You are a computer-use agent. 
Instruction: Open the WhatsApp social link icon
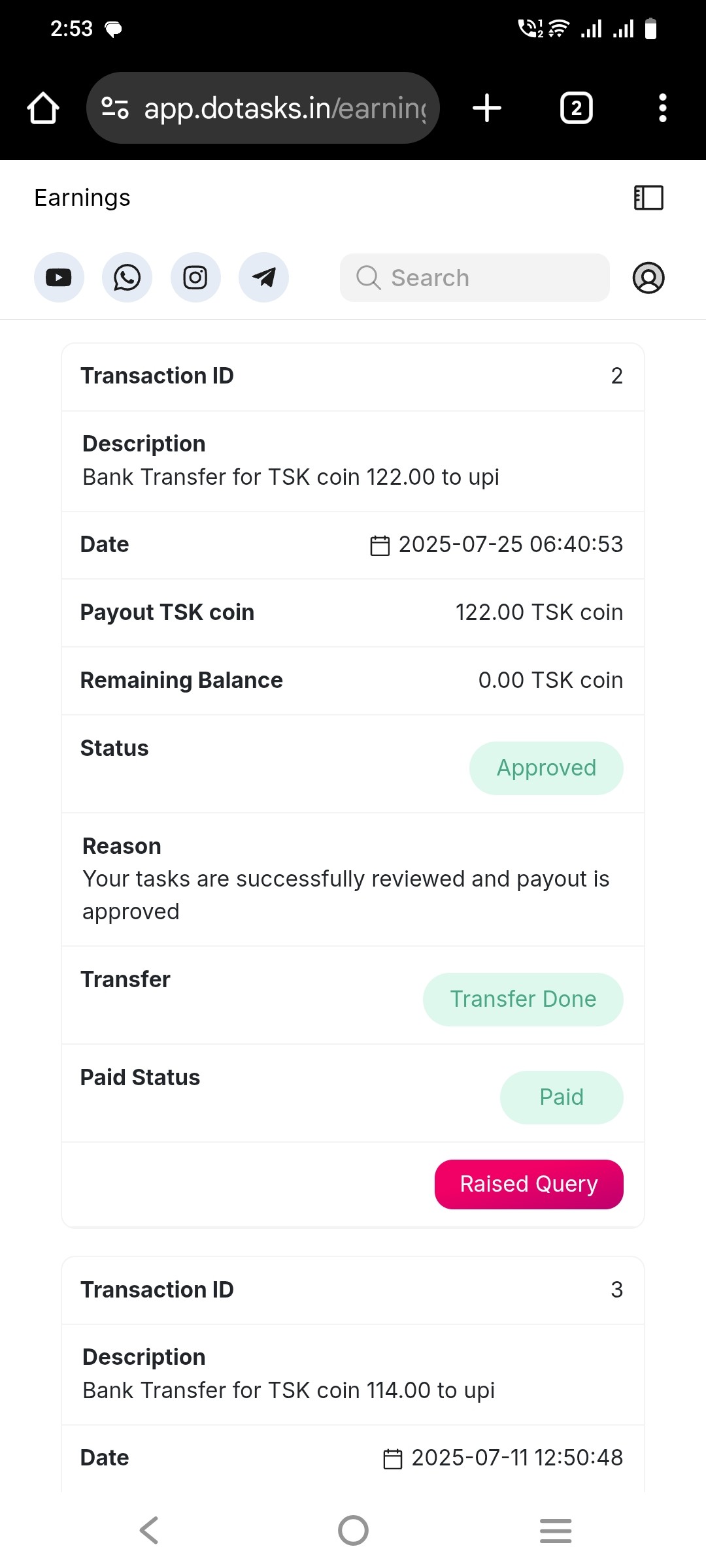pos(127,278)
